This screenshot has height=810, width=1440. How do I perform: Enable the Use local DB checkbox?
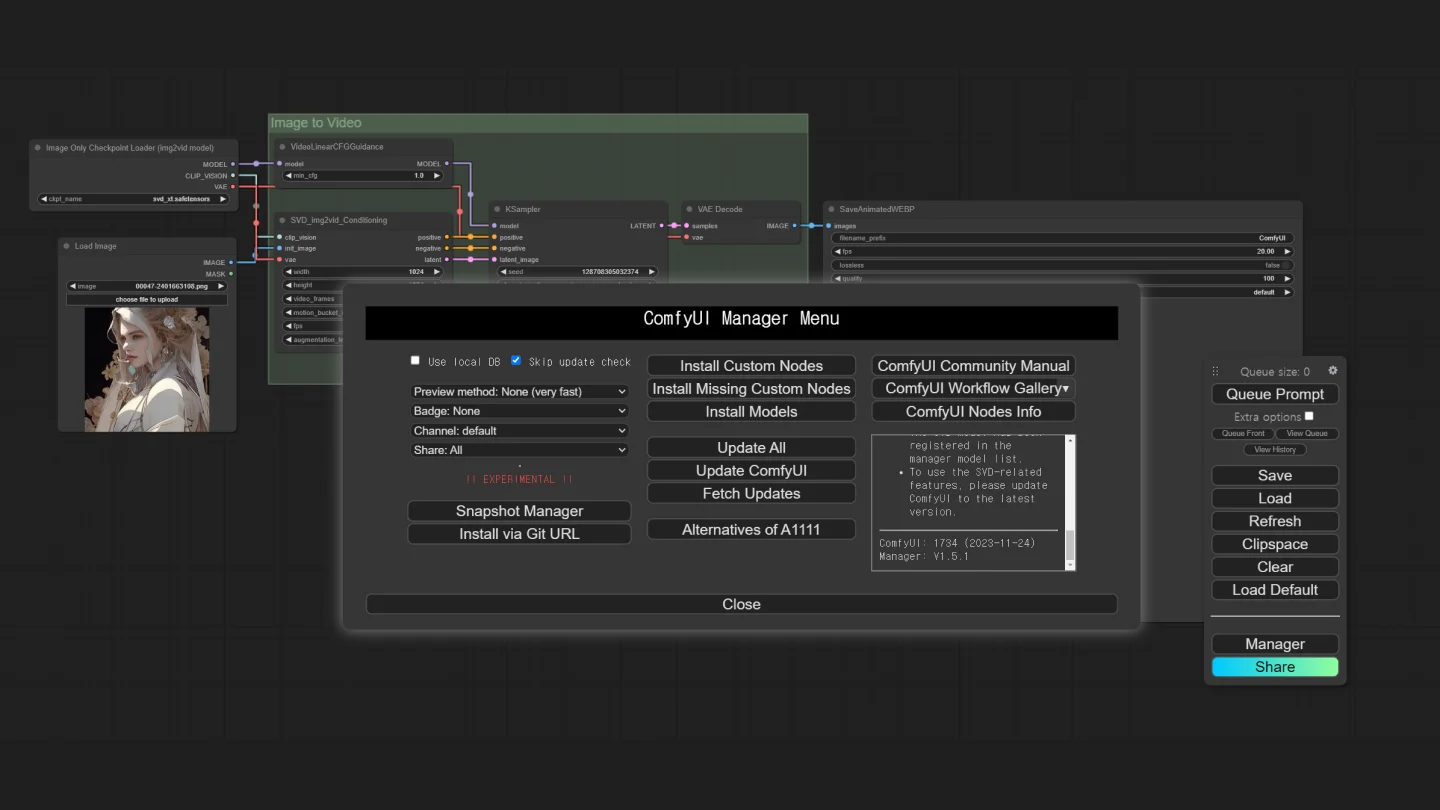(415, 361)
